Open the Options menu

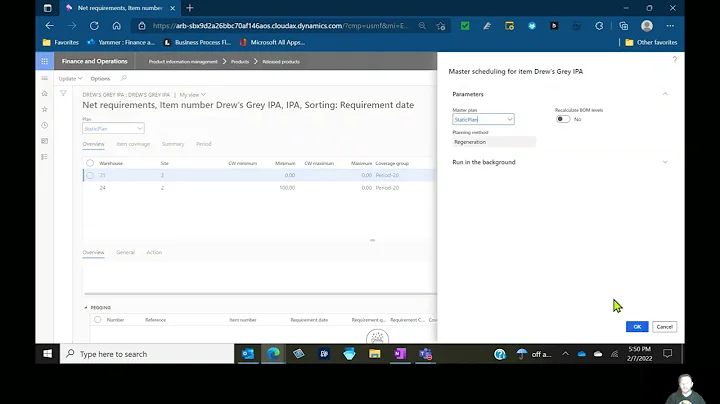point(100,79)
